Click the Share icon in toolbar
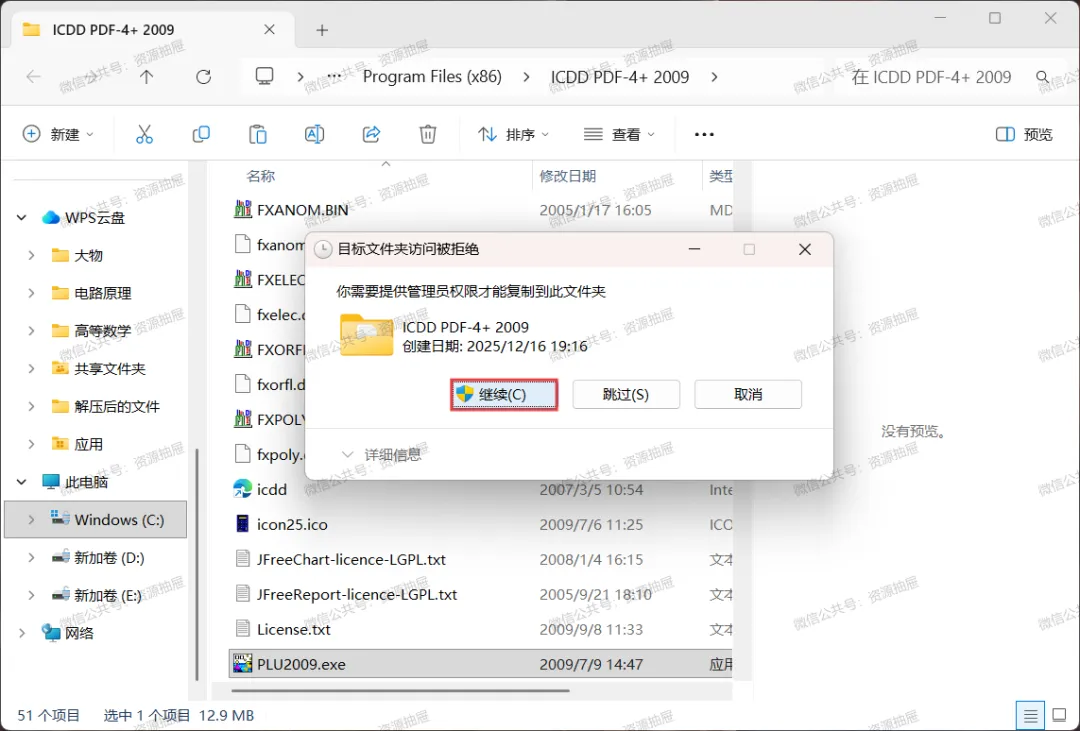Screen dimensions: 1080x731 371,134
